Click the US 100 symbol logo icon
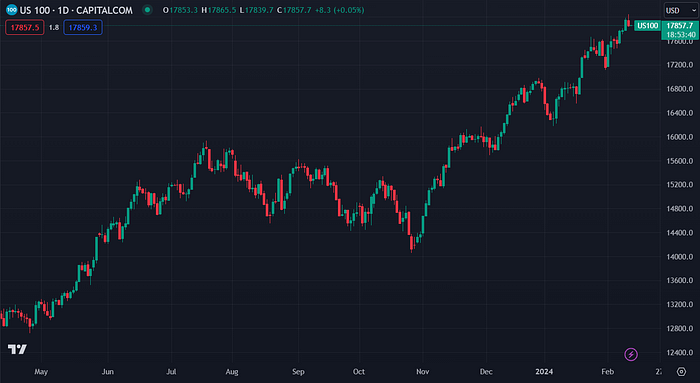 pyautogui.click(x=12, y=10)
